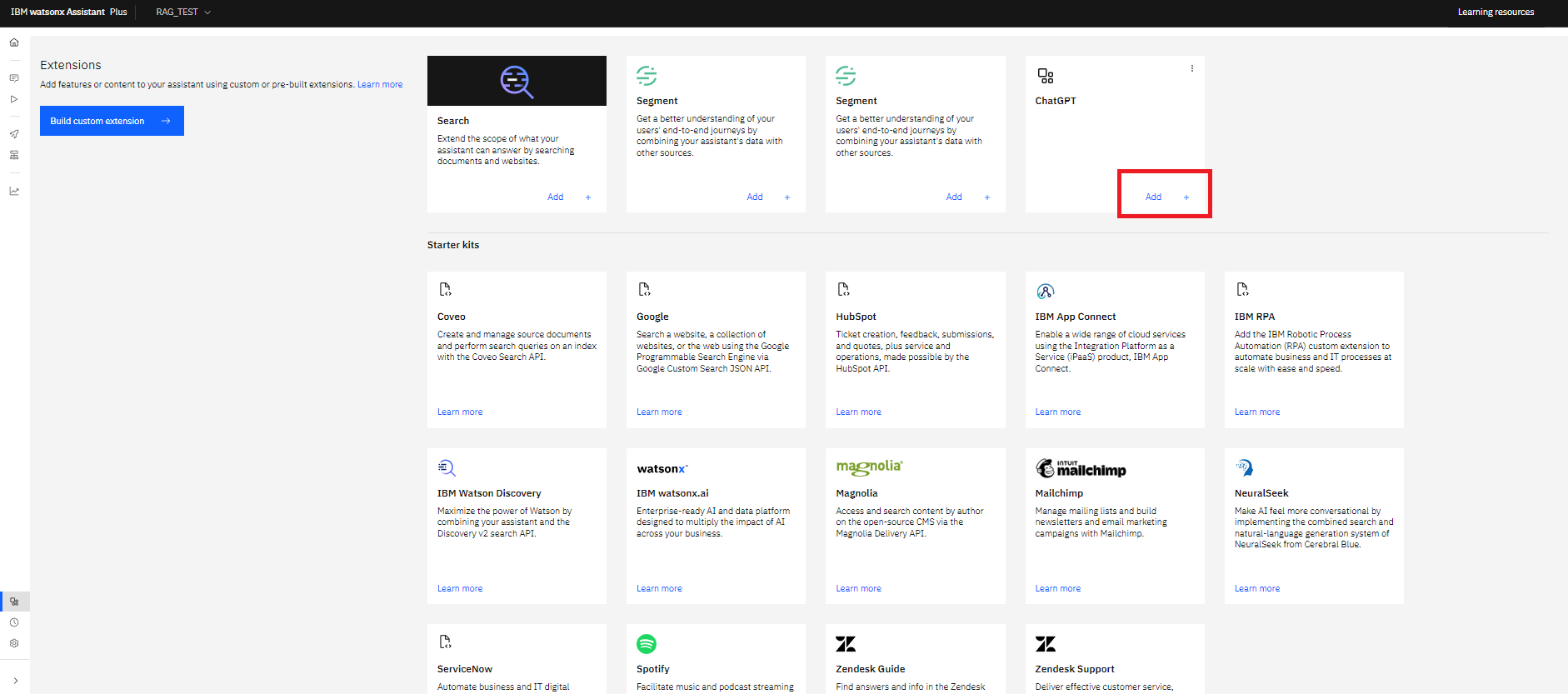
Task: Open the RAG_TEST assistant dropdown
Action: (x=183, y=12)
